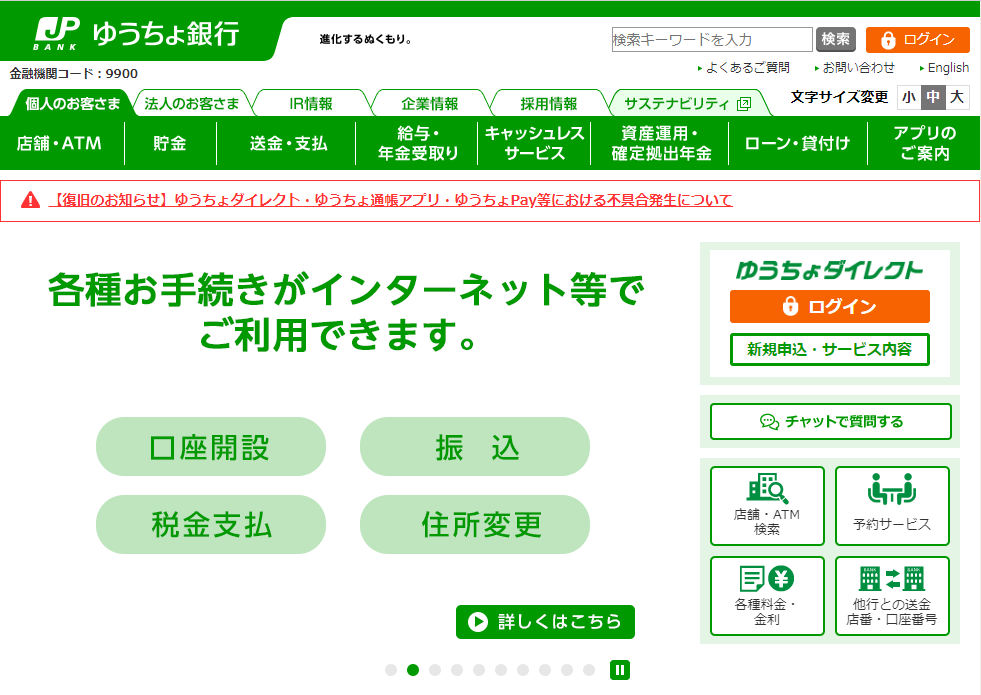981x695 pixels.
Task: Click the 検索 search button
Action: click(835, 39)
